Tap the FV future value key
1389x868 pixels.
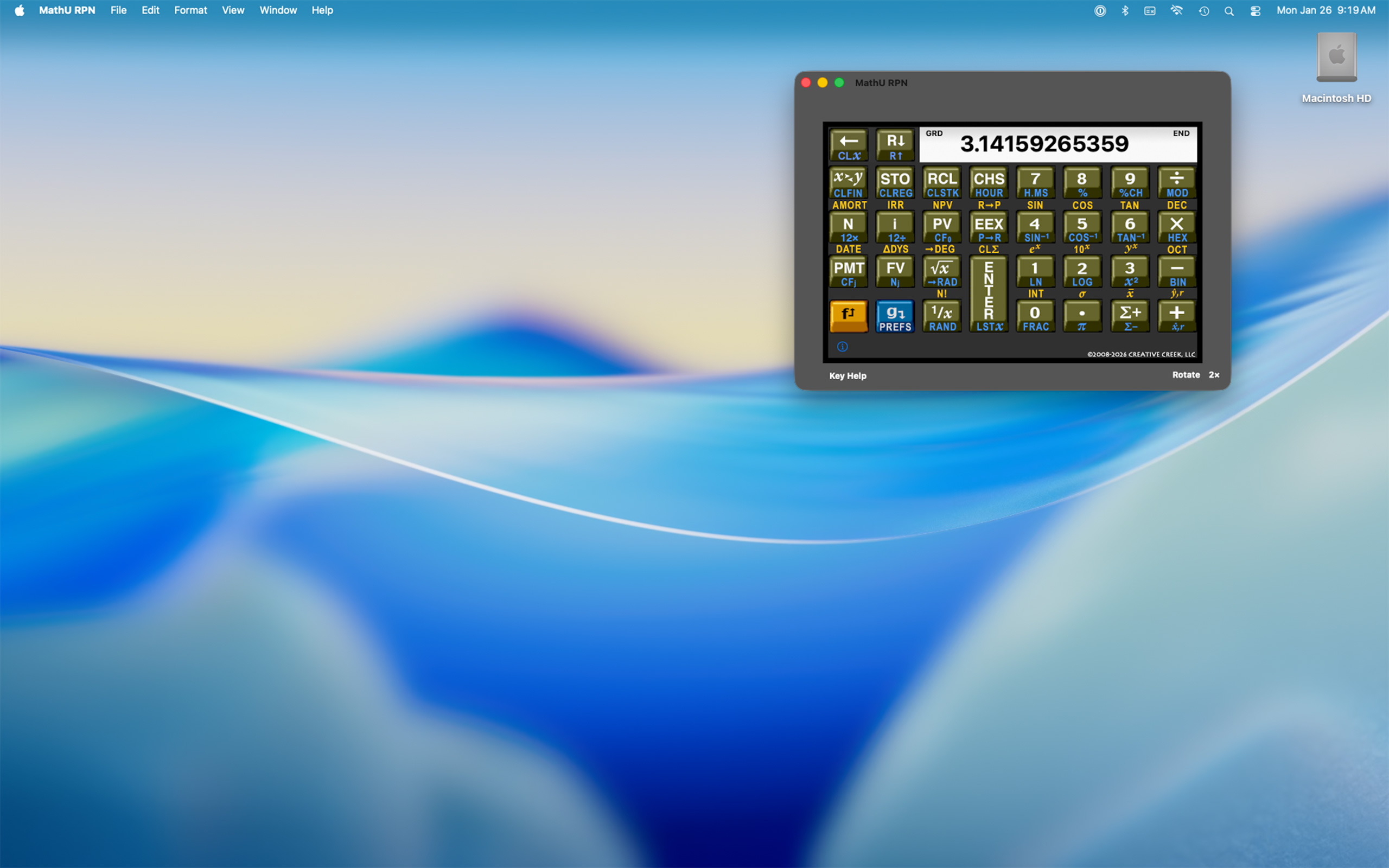pyautogui.click(x=895, y=272)
